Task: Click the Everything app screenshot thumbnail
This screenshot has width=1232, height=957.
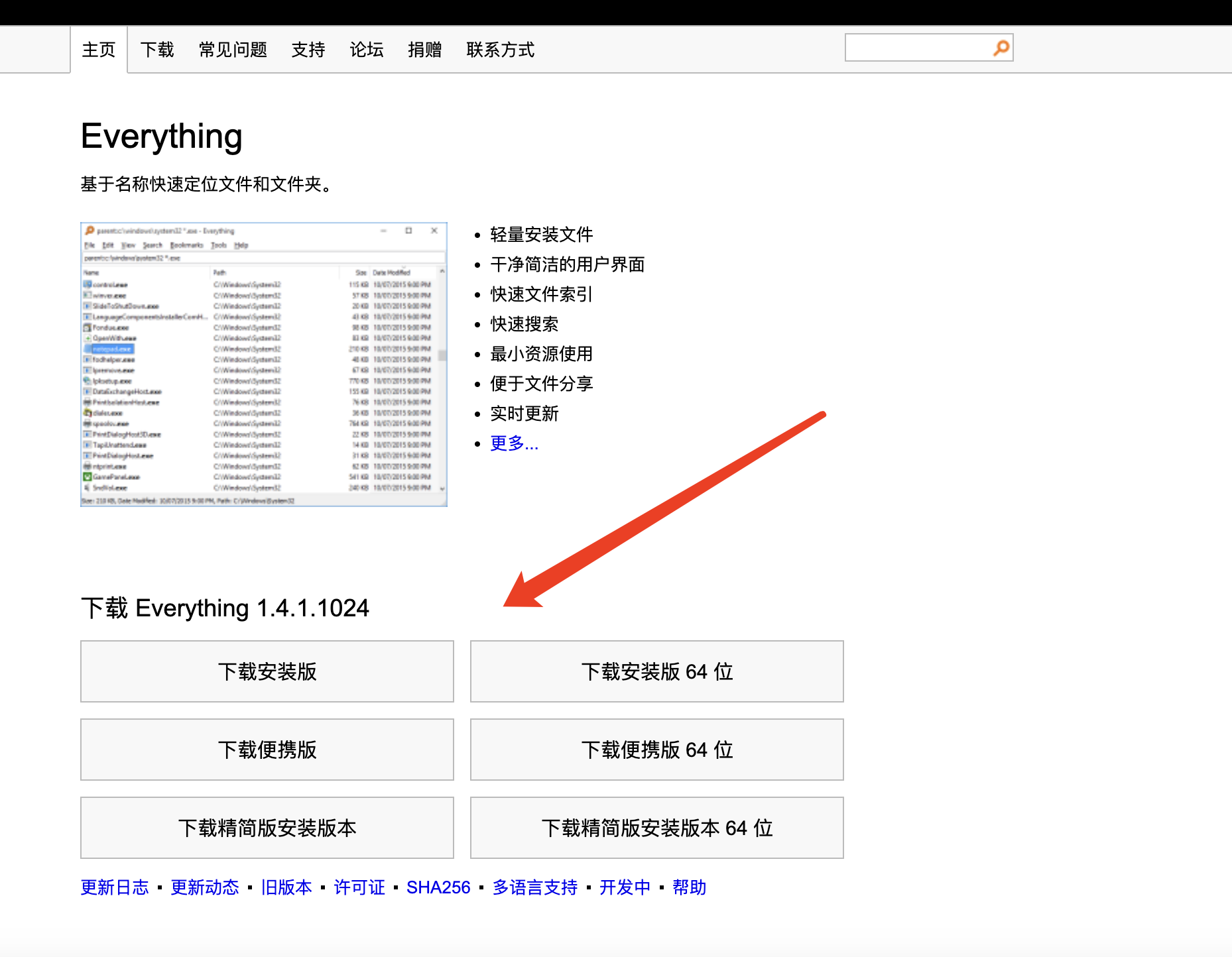Action: click(264, 365)
